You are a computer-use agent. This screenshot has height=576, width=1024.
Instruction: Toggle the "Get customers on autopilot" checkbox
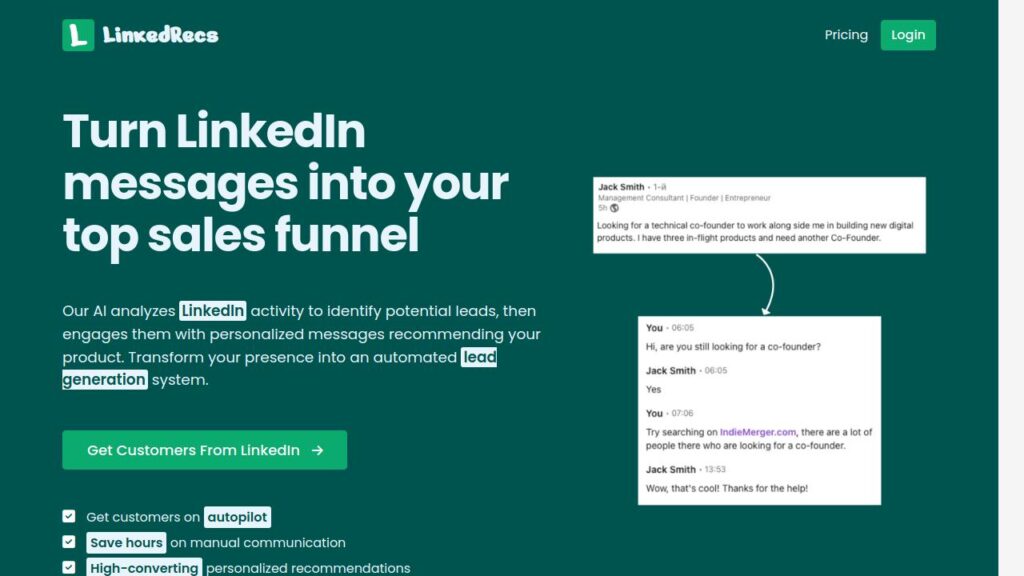pos(68,516)
